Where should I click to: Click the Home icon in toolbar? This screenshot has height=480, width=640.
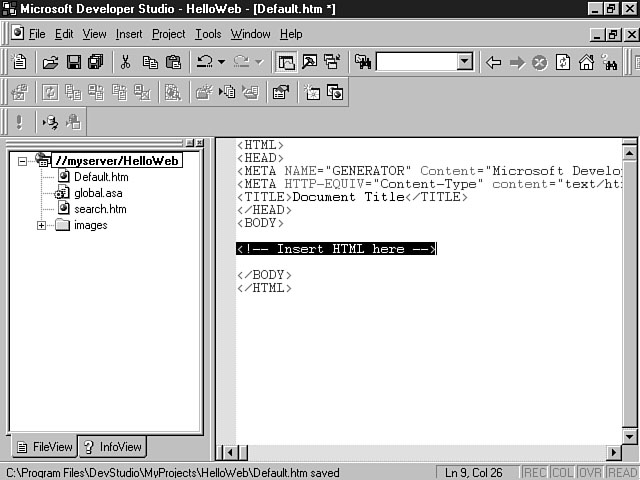pyautogui.click(x=586, y=62)
